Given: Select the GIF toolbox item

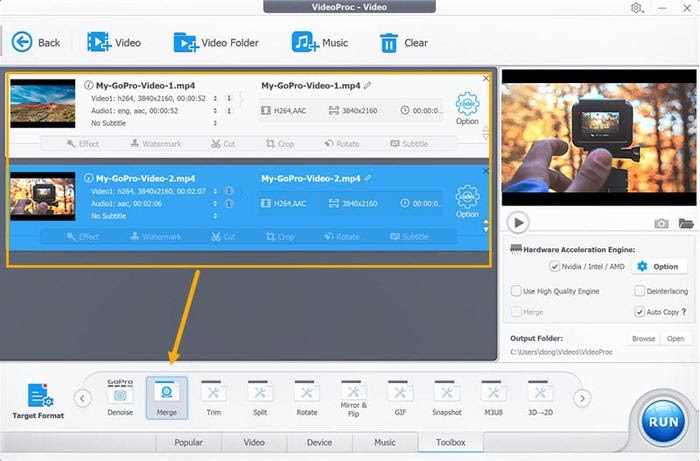Looking at the screenshot, I should point(400,397).
